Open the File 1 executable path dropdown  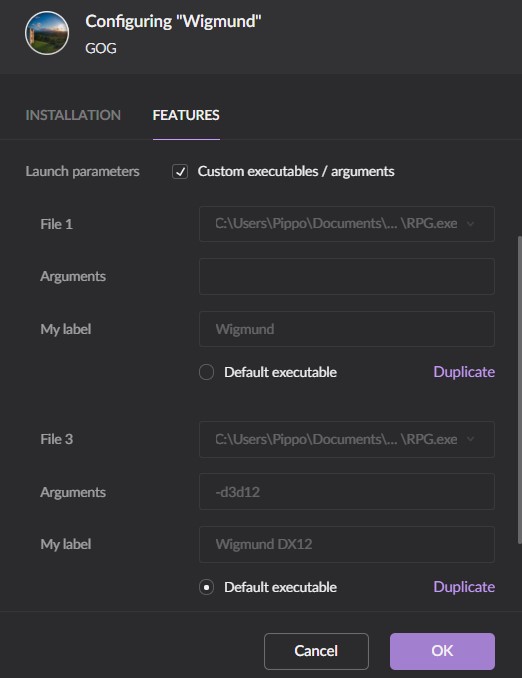click(x=346, y=224)
